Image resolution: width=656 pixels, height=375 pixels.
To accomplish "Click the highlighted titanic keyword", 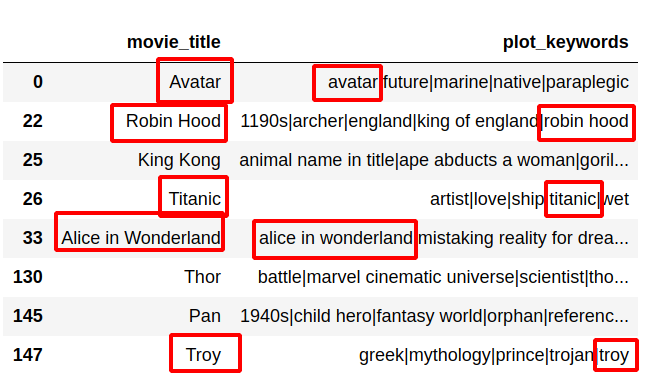I will 573,199.
